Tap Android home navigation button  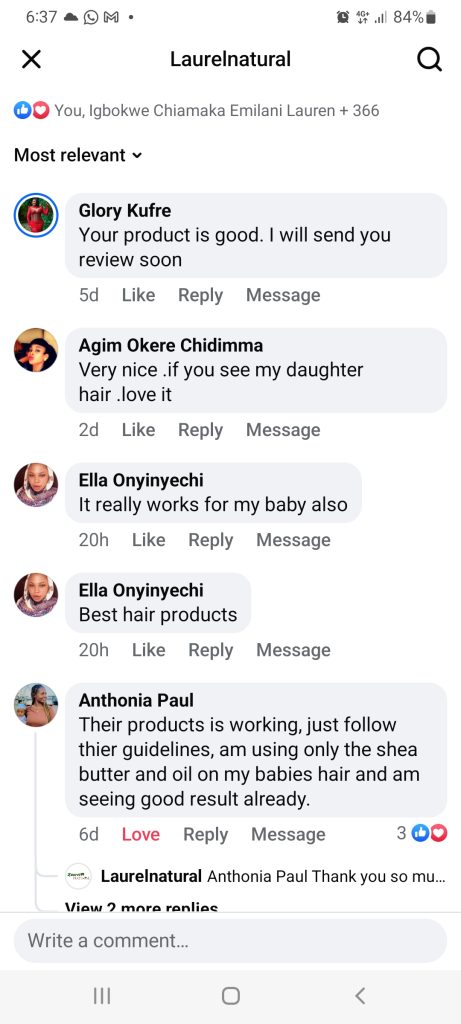(230, 995)
